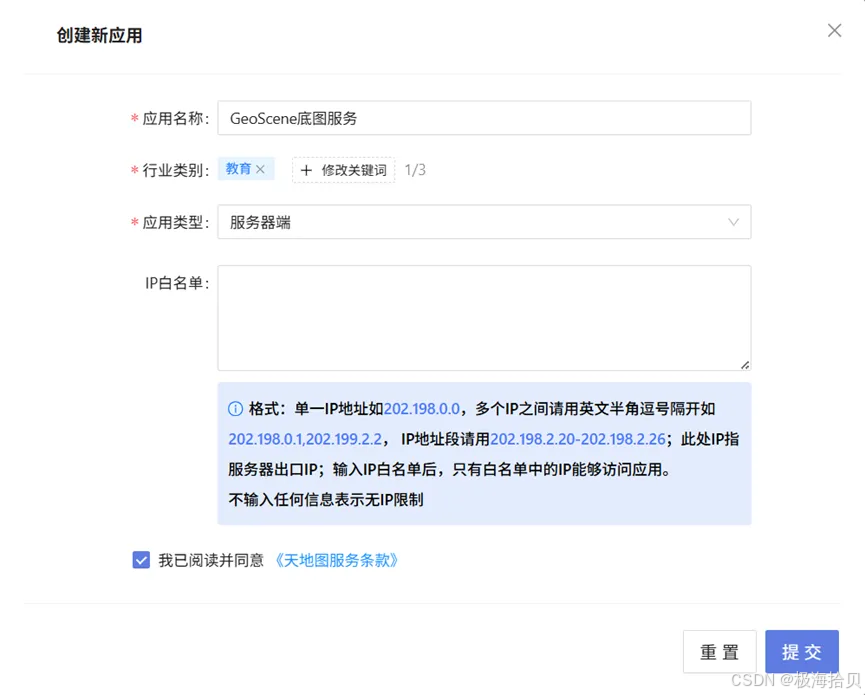
Task: Click the example 202.198.0.1,202.199.2.2
Action: (x=305, y=439)
